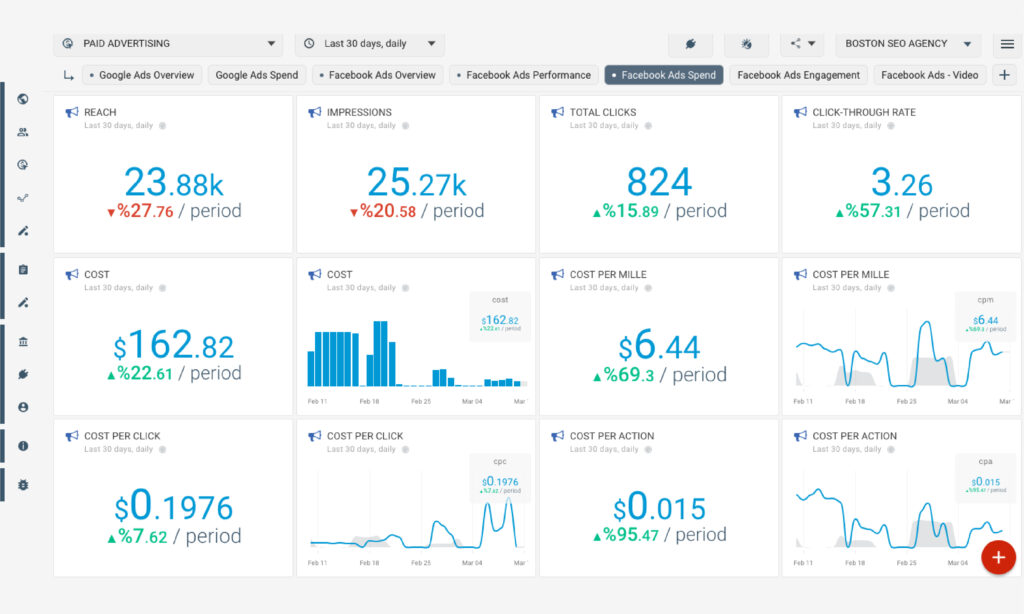Image resolution: width=1024 pixels, height=614 pixels.
Task: Click the bank building icon in sidebar
Action: pyautogui.click(x=23, y=342)
